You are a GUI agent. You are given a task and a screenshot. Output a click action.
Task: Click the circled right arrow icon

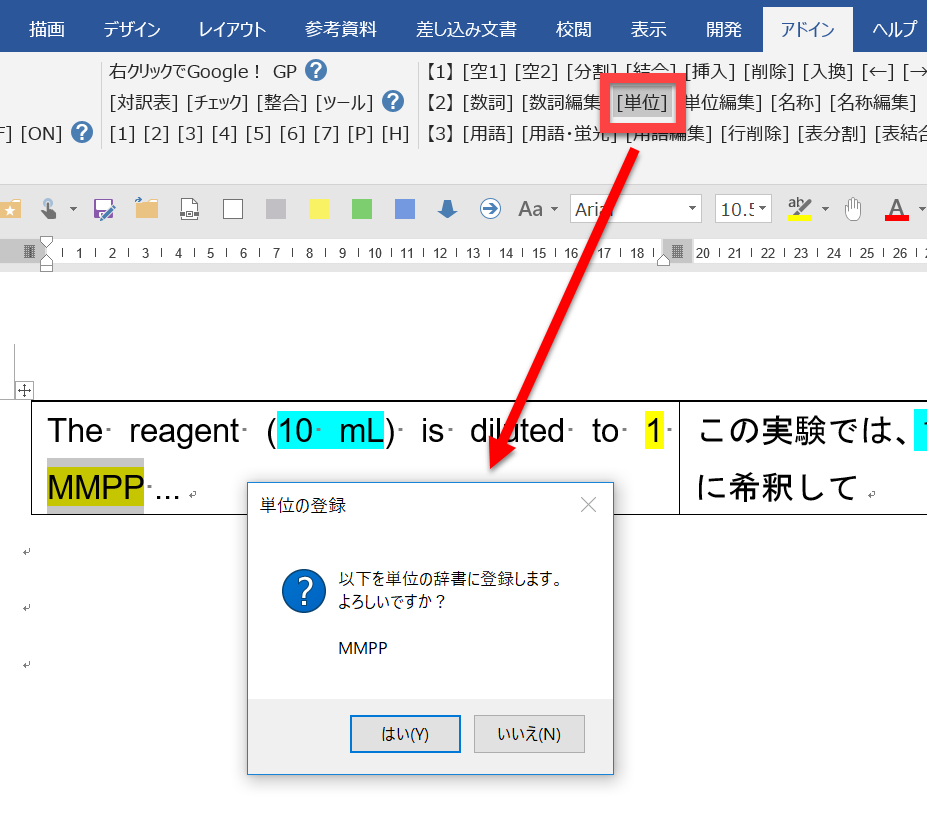(x=490, y=208)
